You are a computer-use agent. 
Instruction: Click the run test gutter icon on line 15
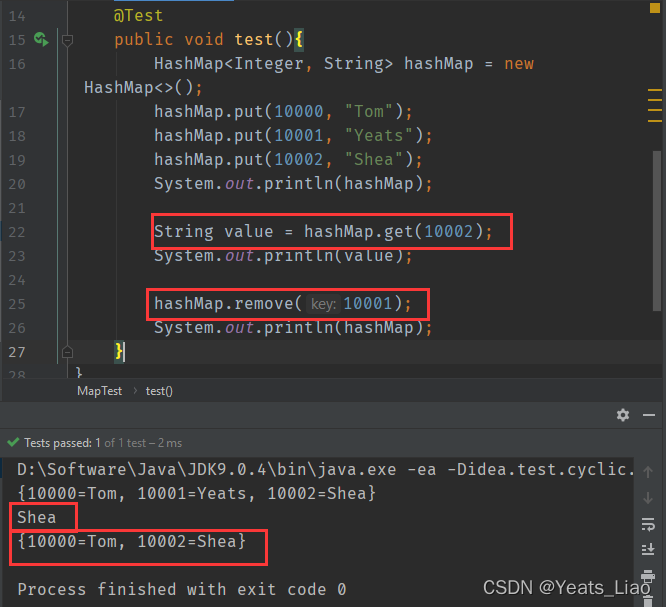click(41, 40)
